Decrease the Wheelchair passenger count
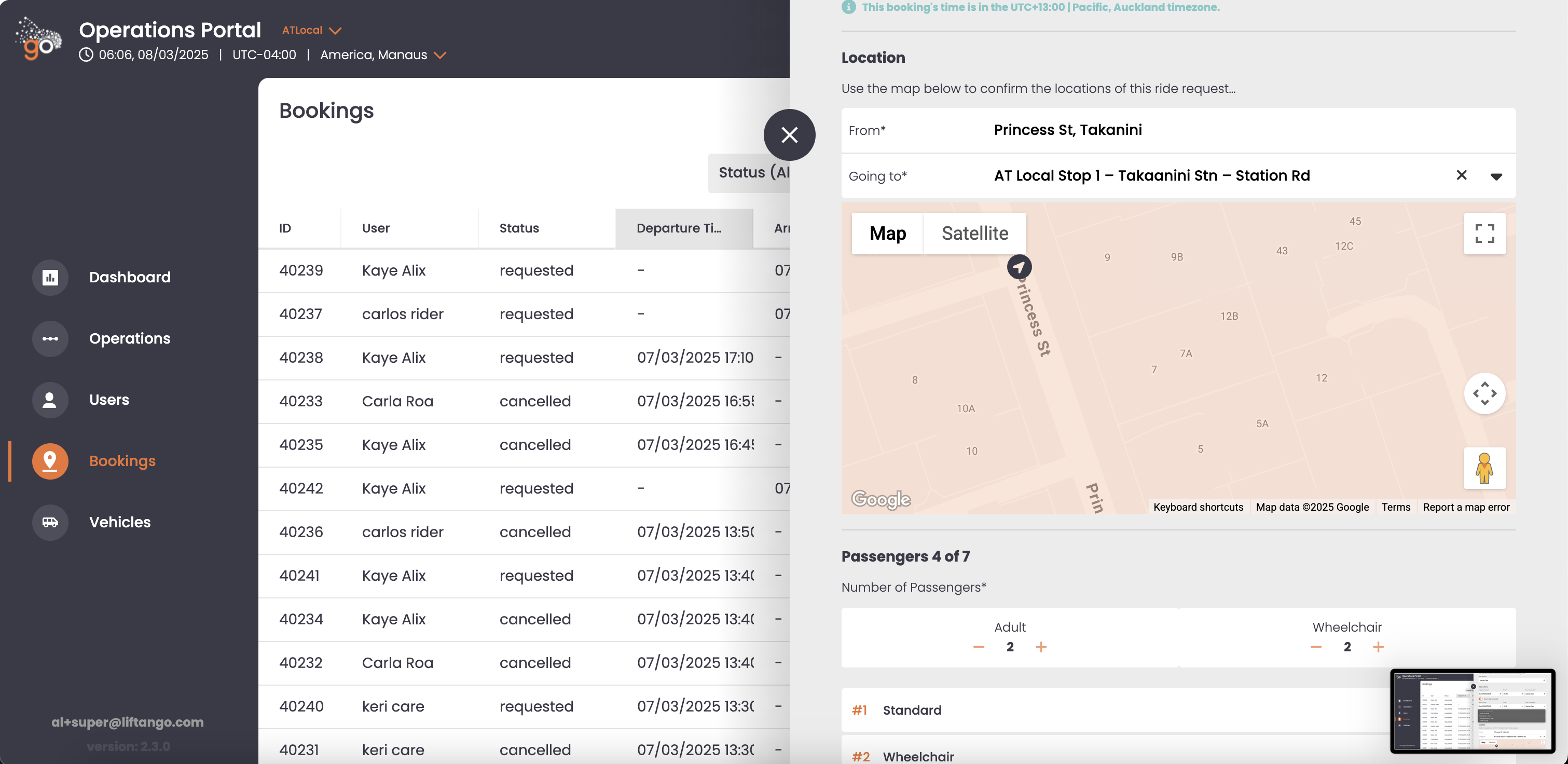Viewport: 1568px width, 764px height. [x=1315, y=647]
